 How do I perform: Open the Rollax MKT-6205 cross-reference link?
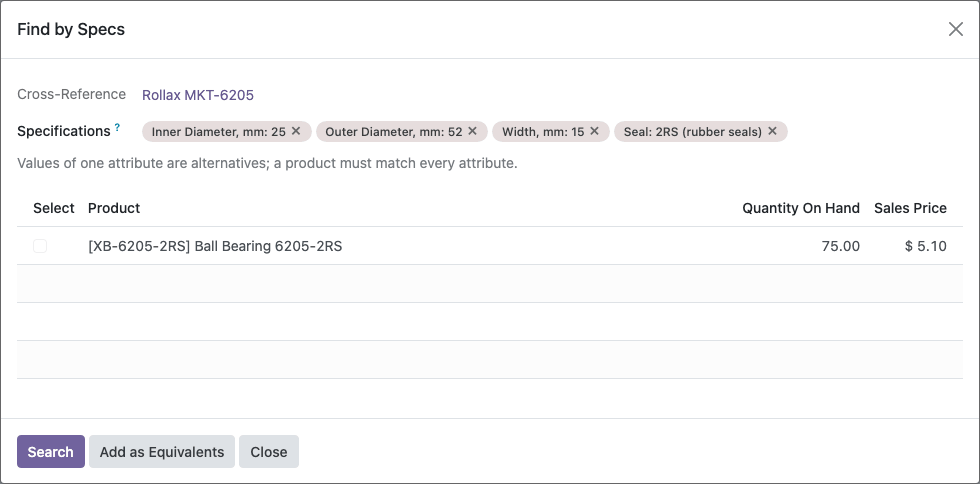(198, 95)
